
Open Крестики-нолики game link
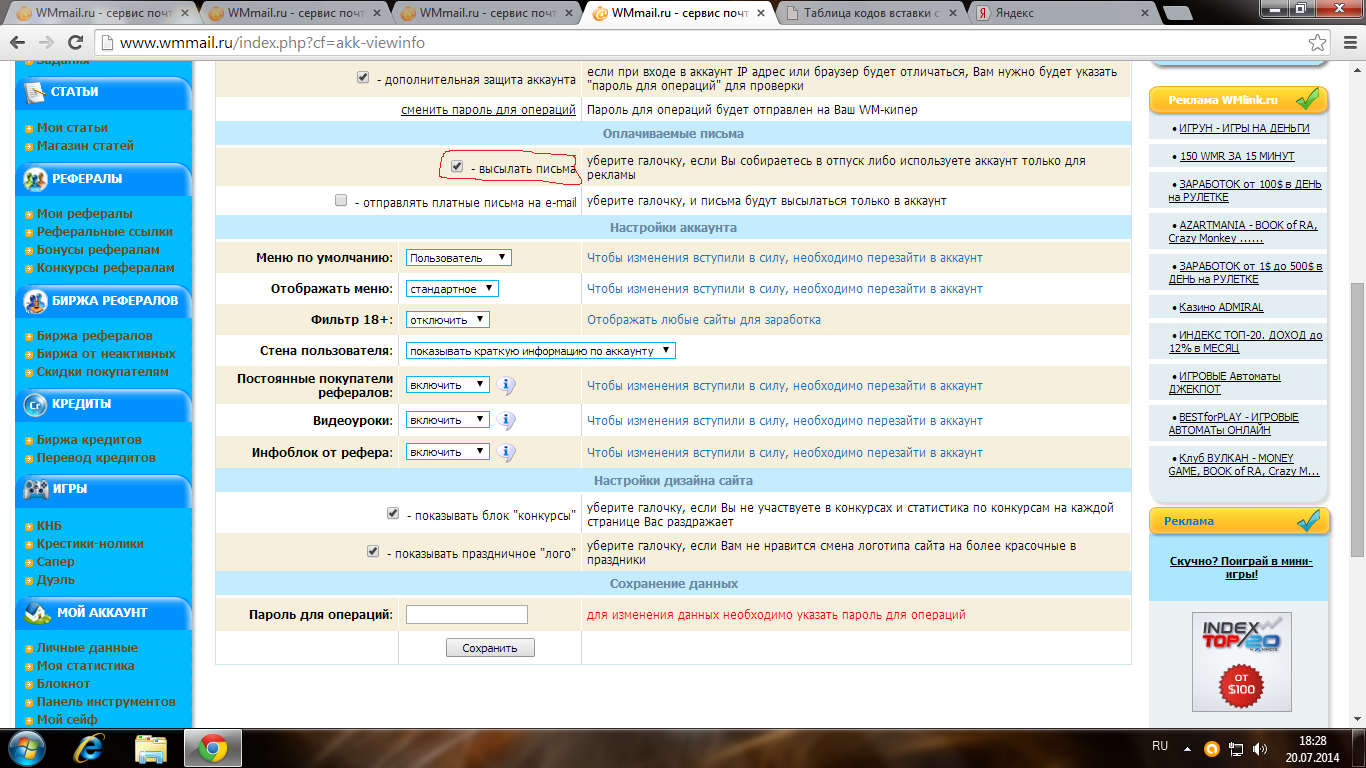(x=90, y=544)
